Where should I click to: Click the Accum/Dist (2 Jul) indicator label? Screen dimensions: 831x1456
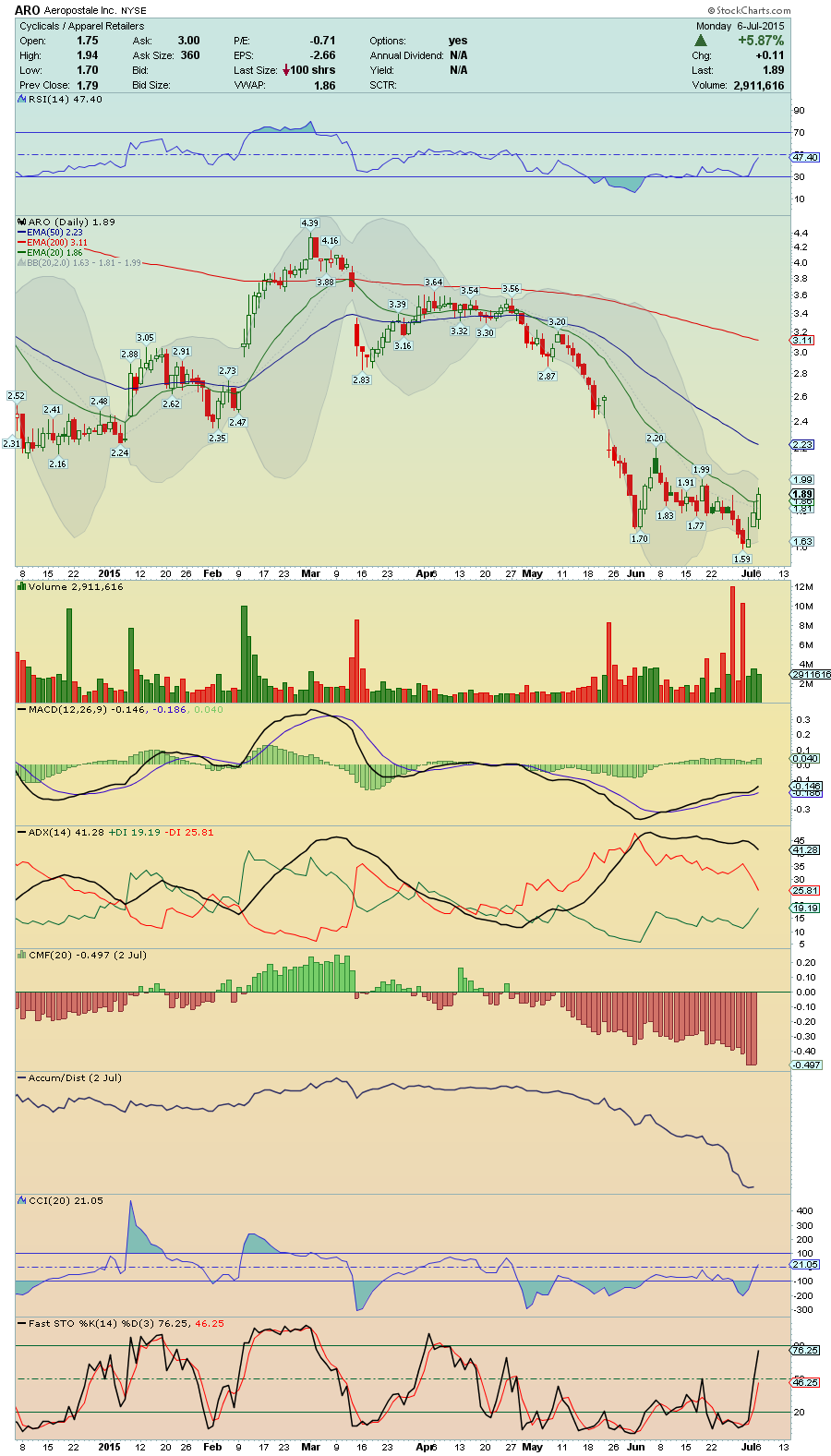tap(75, 1077)
